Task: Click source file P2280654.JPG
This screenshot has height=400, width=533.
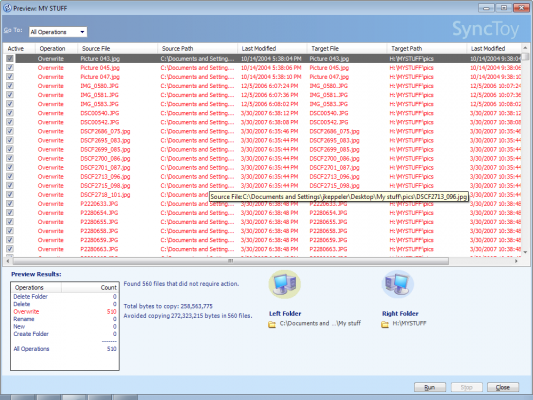Action: click(x=99, y=213)
